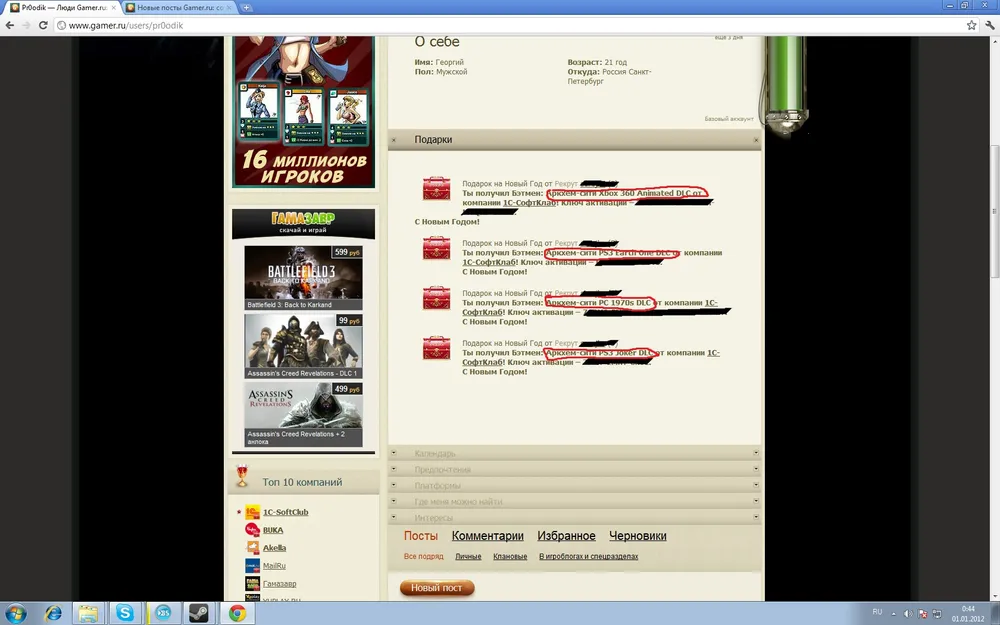This screenshot has width=1000, height=625.
Task: Open Assassin's Creed Revelations + 2 offer
Action: click(304, 415)
